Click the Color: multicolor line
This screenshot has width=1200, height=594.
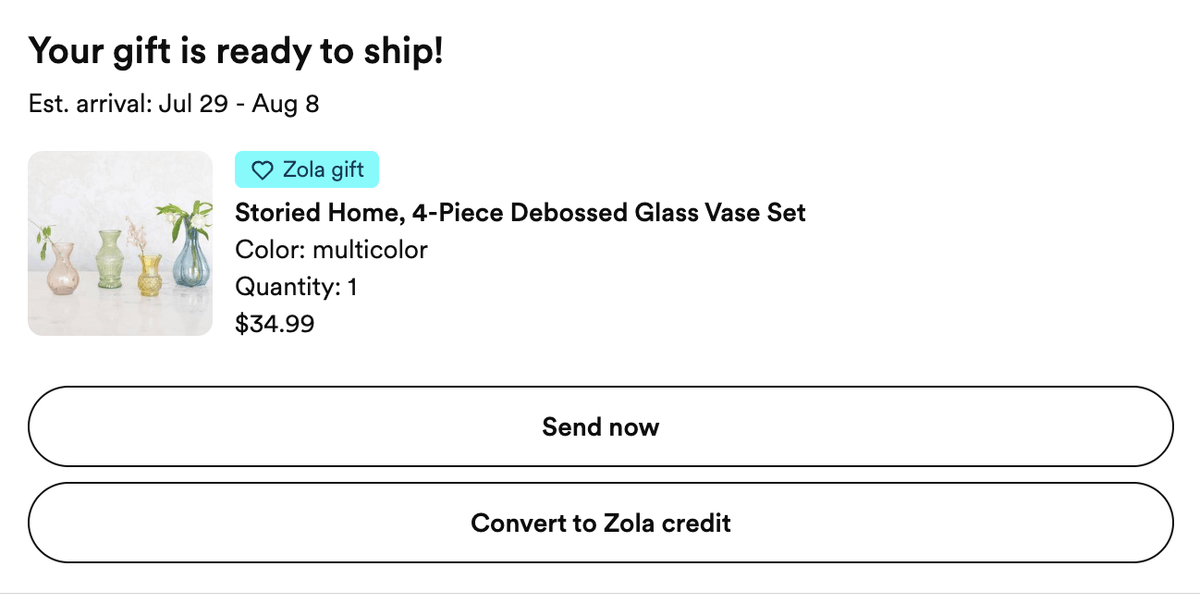(x=331, y=250)
